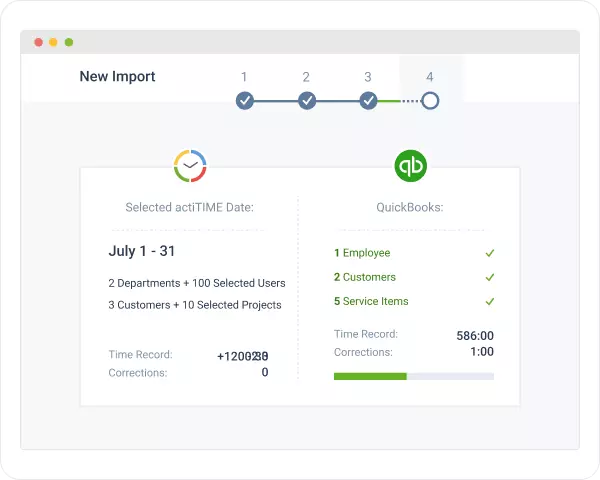The width and height of the screenshot is (600, 480).
Task: Click the actiTIME clock logo icon
Action: pos(190,166)
